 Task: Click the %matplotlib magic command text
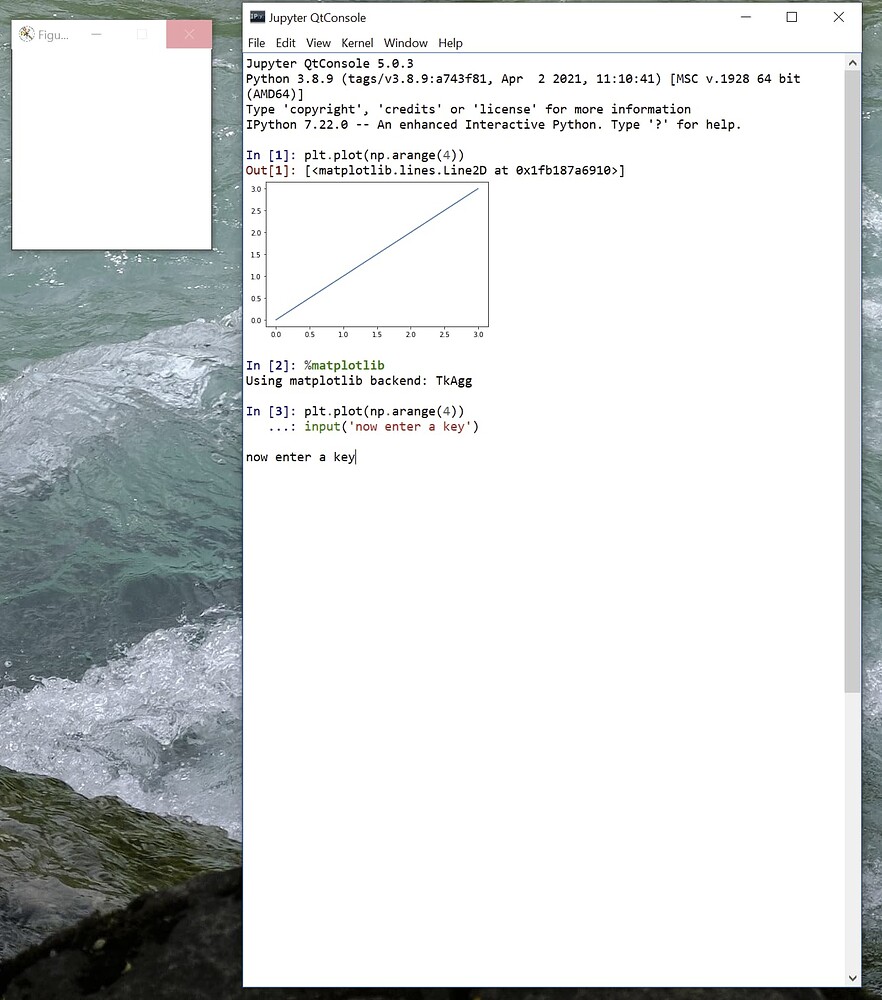pyautogui.click(x=344, y=365)
